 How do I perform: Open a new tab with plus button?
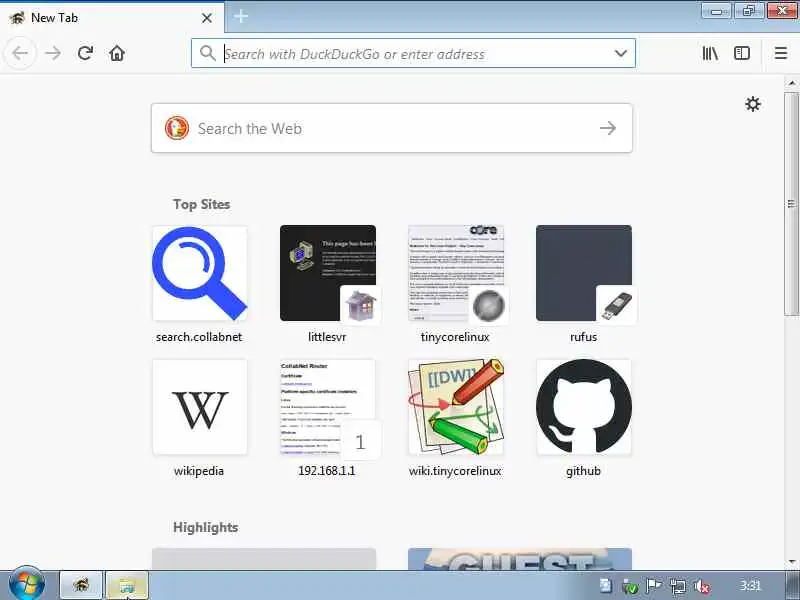click(x=241, y=16)
